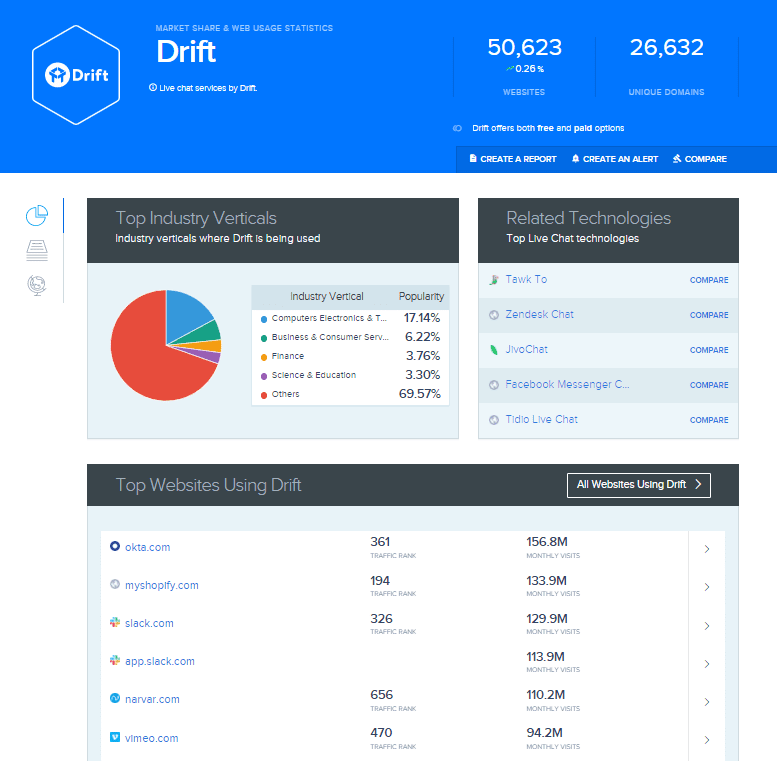Compare Drift with Tawk To
Image resolution: width=777 pixels, height=761 pixels.
tap(709, 280)
